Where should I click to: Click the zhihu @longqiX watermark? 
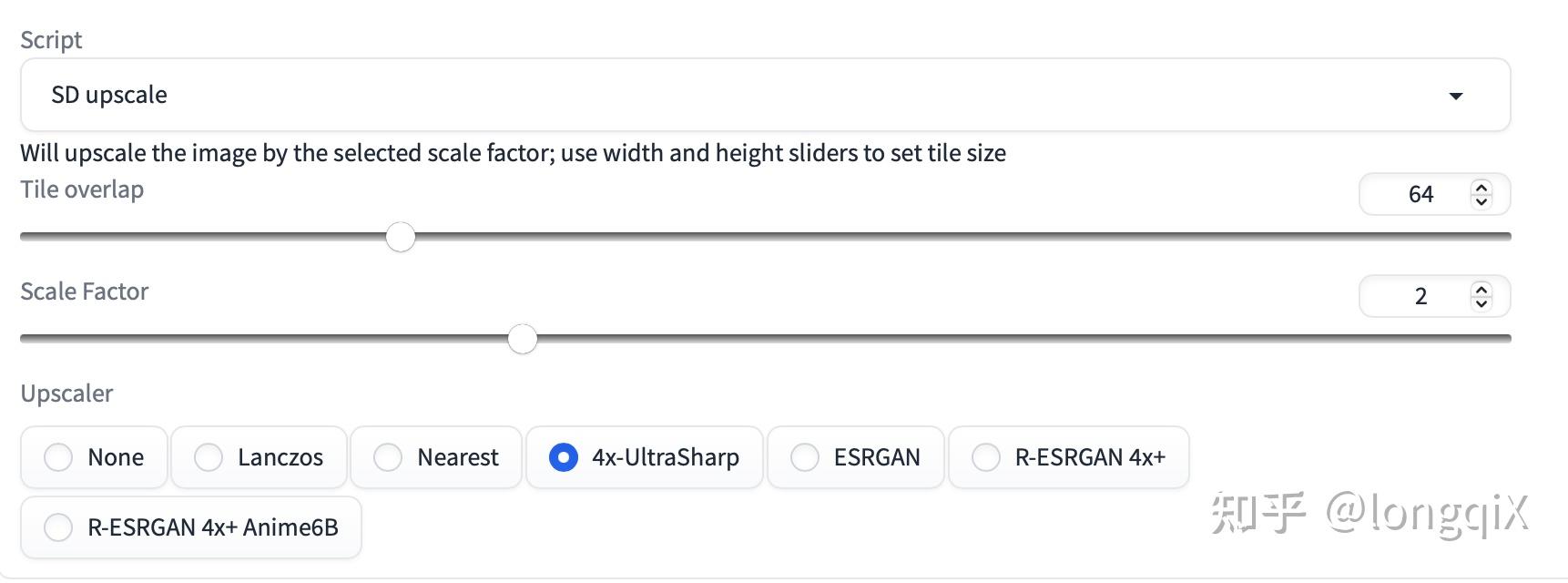click(1369, 513)
